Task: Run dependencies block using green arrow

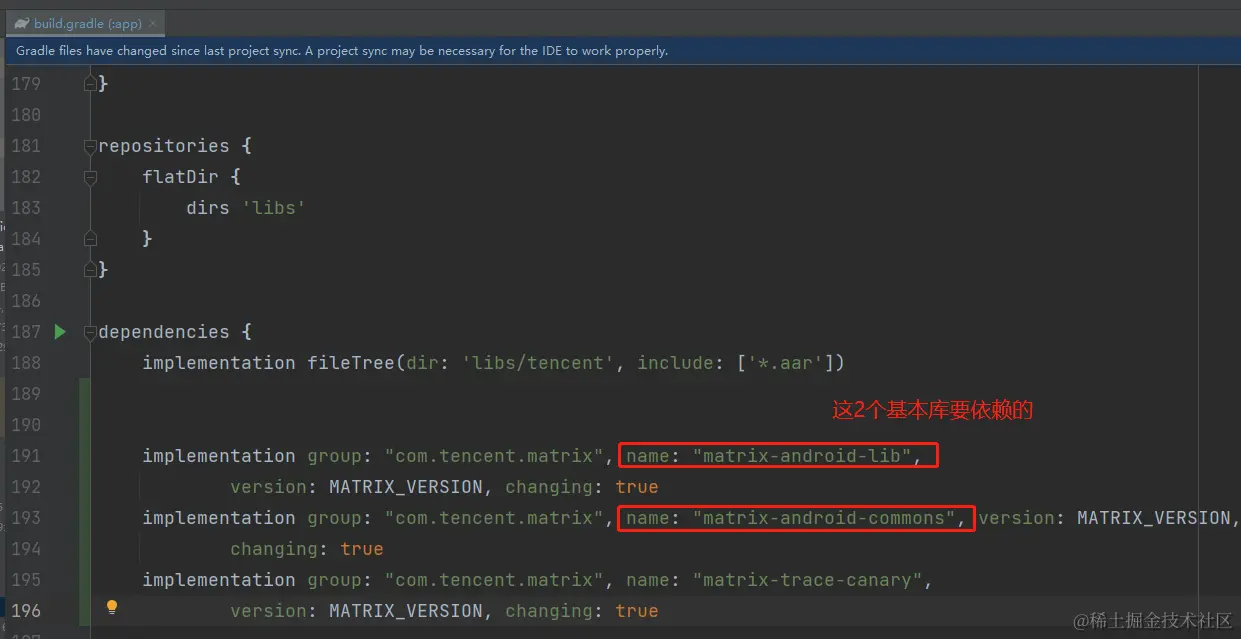Action: coord(60,331)
